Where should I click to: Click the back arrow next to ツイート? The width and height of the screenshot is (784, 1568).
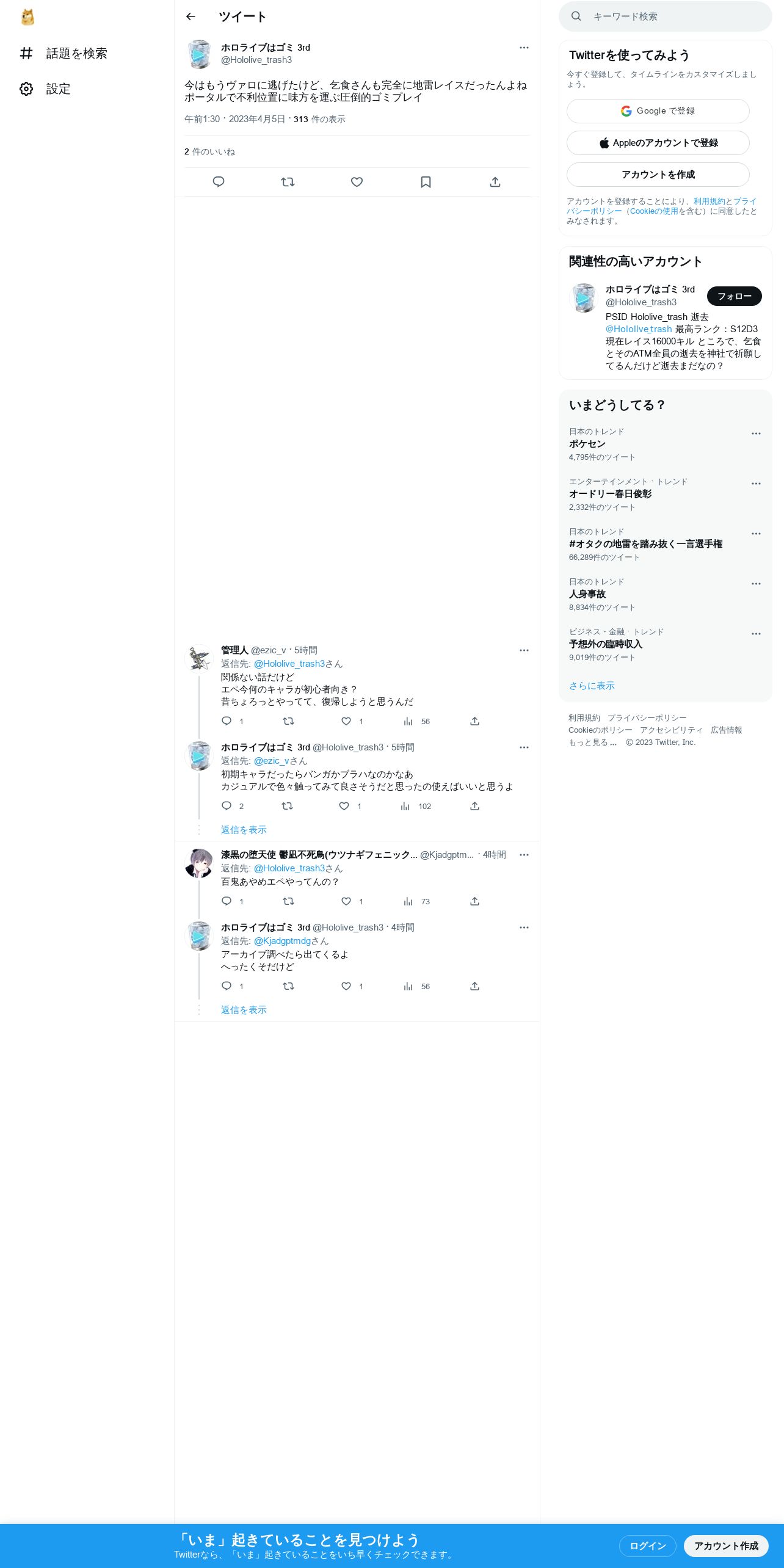coord(191,16)
